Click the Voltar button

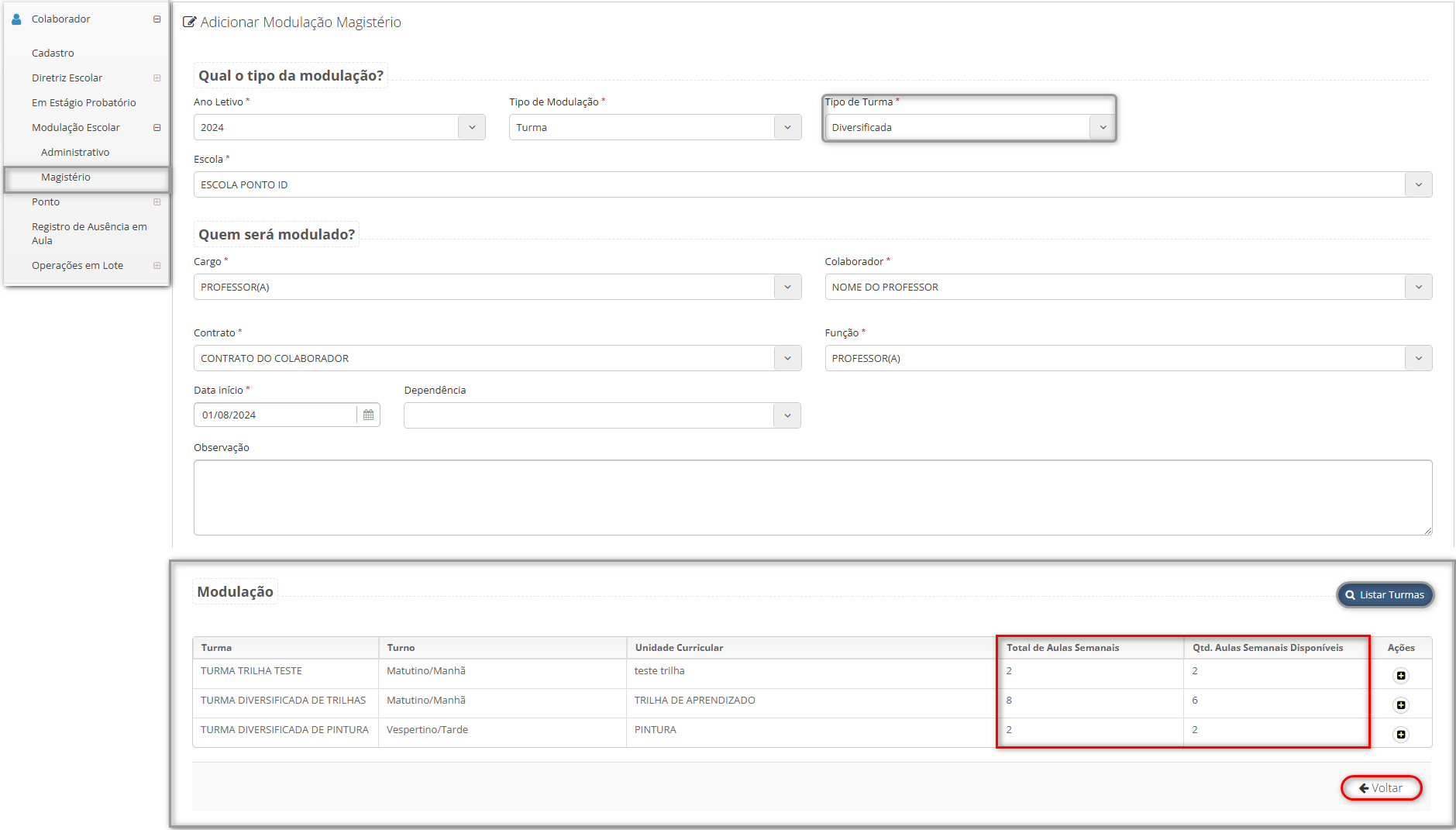coord(1382,788)
